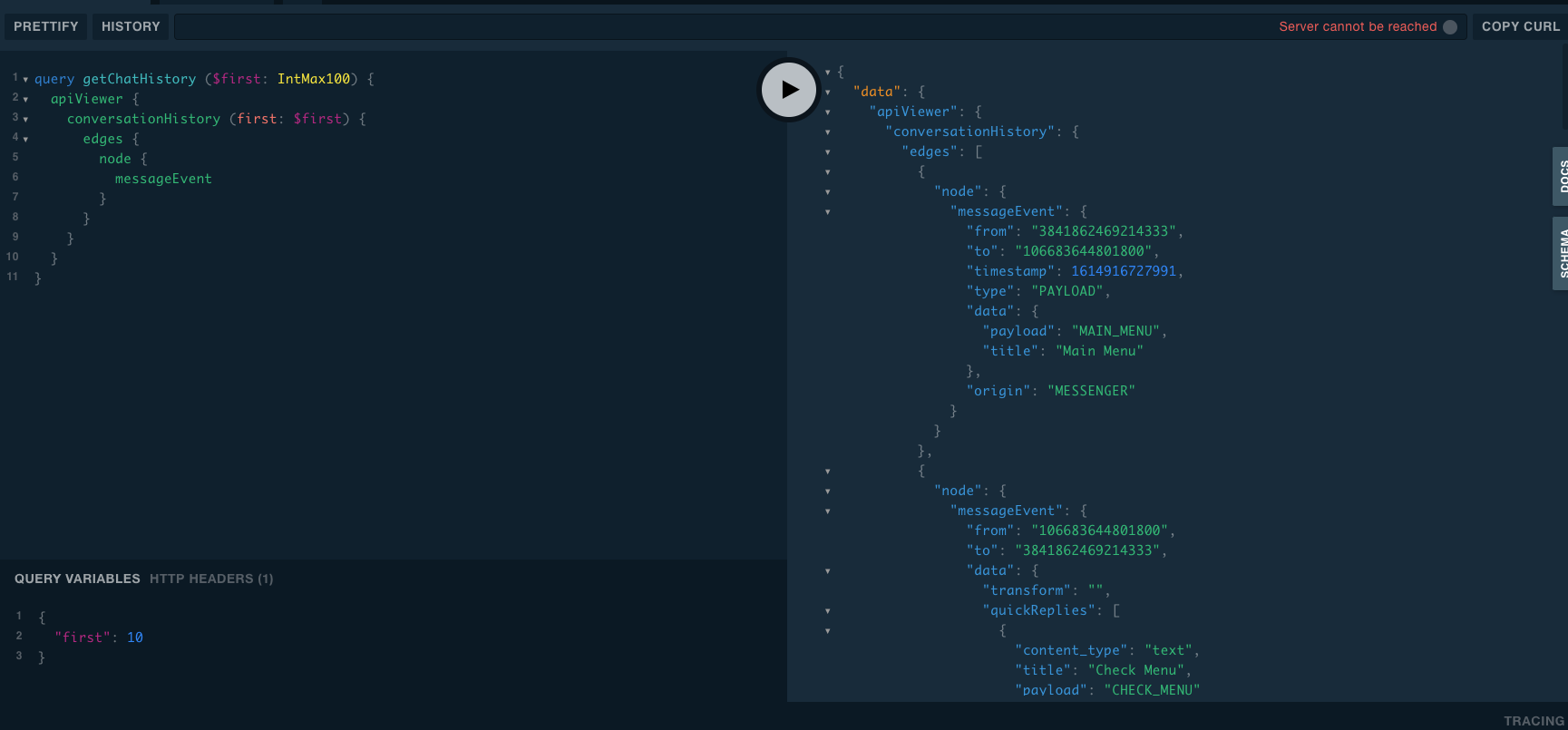Fold conversationHistory block at editor line 3

tap(25, 120)
